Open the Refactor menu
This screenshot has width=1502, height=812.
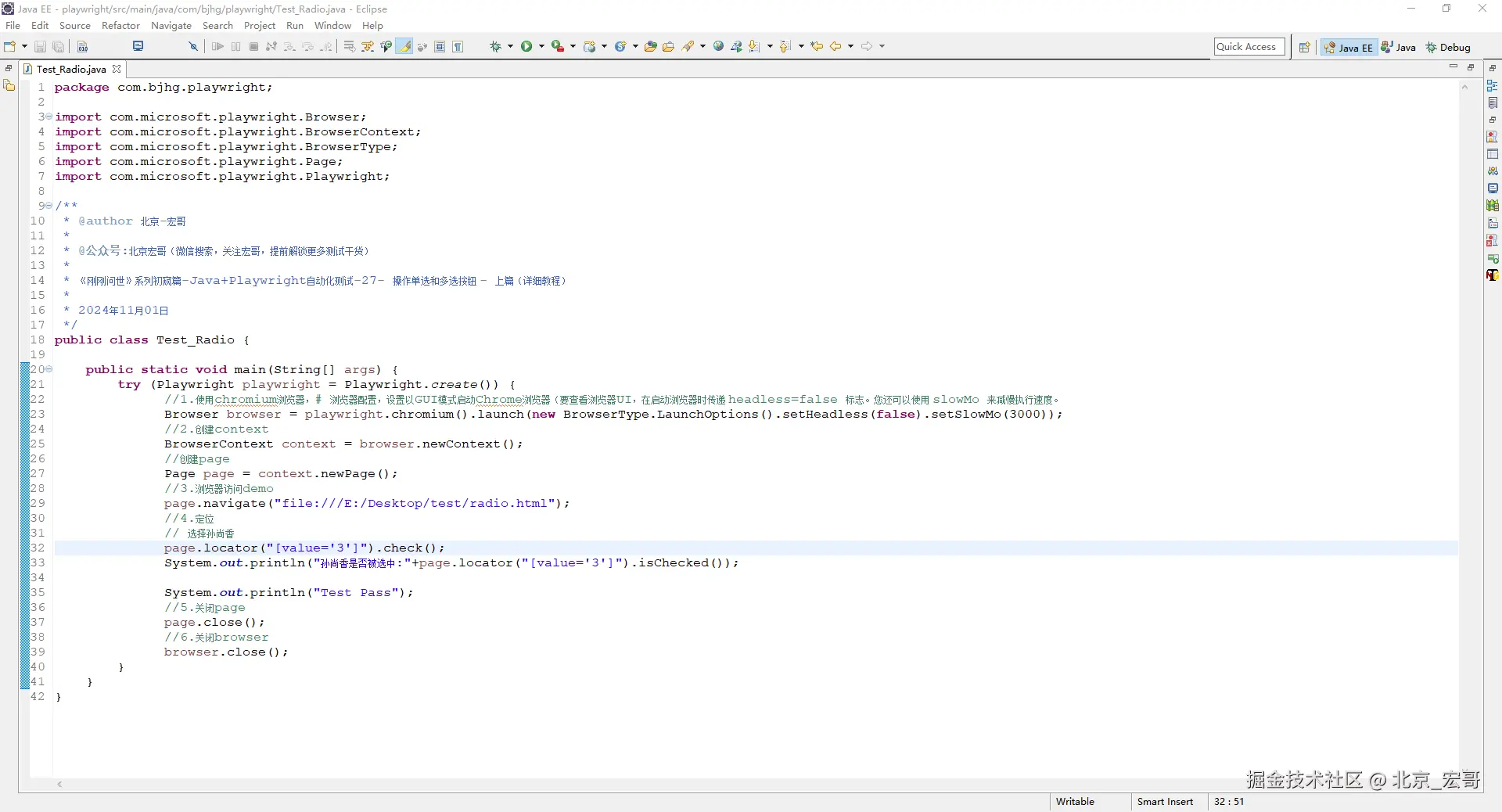[x=120, y=26]
